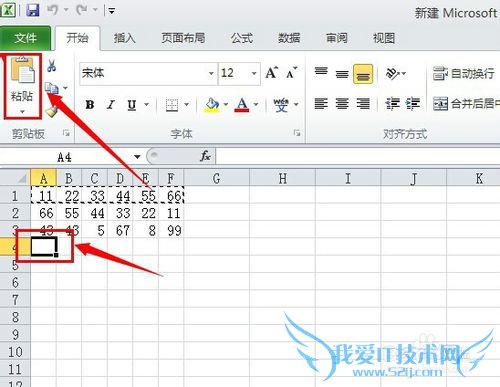Screen dimensions: 500x387
Task: Redo the last action
Action: tap(82, 10)
